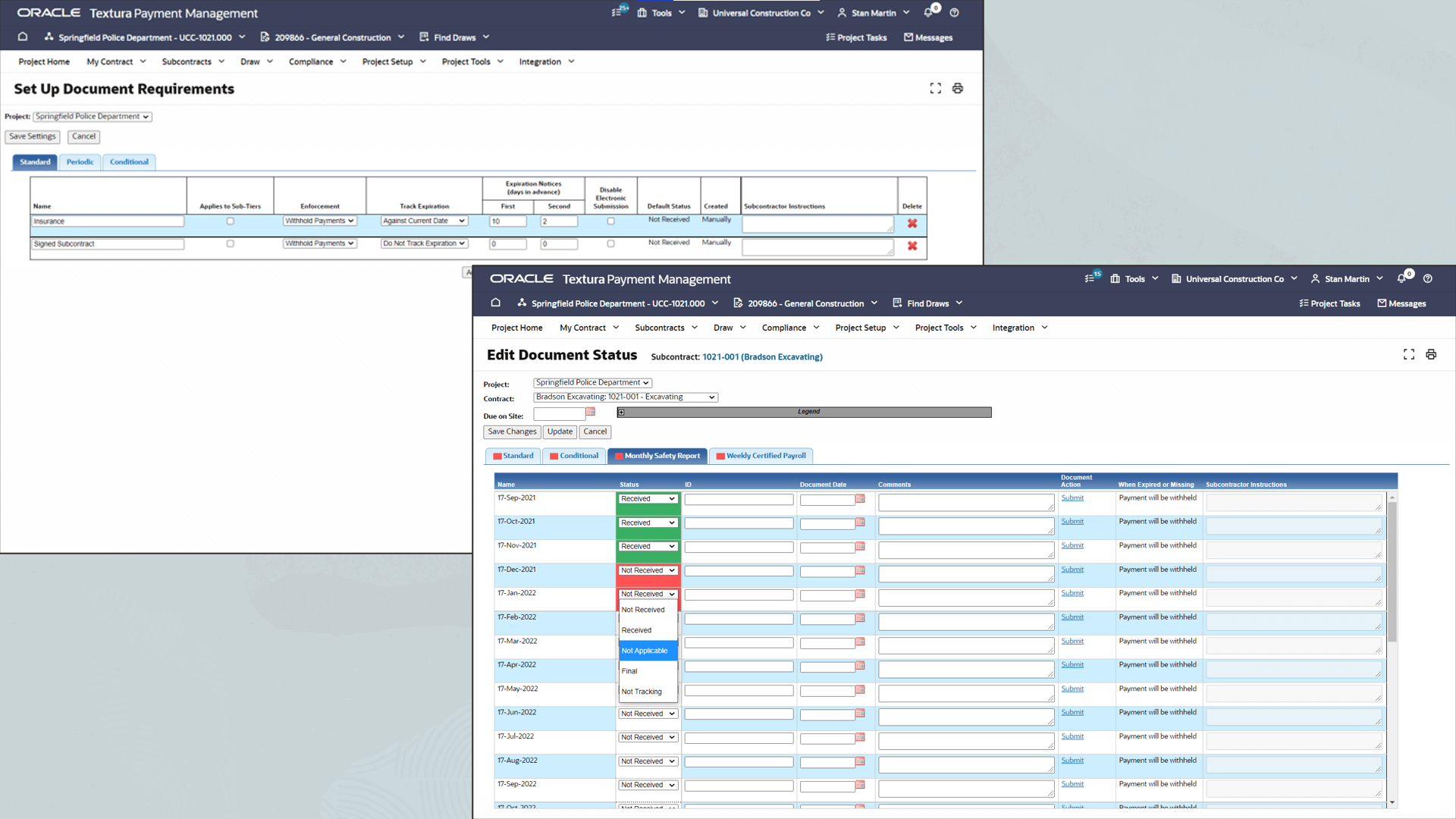
Task: Click notification bell in Edit Document Status window
Action: pyautogui.click(x=1401, y=279)
